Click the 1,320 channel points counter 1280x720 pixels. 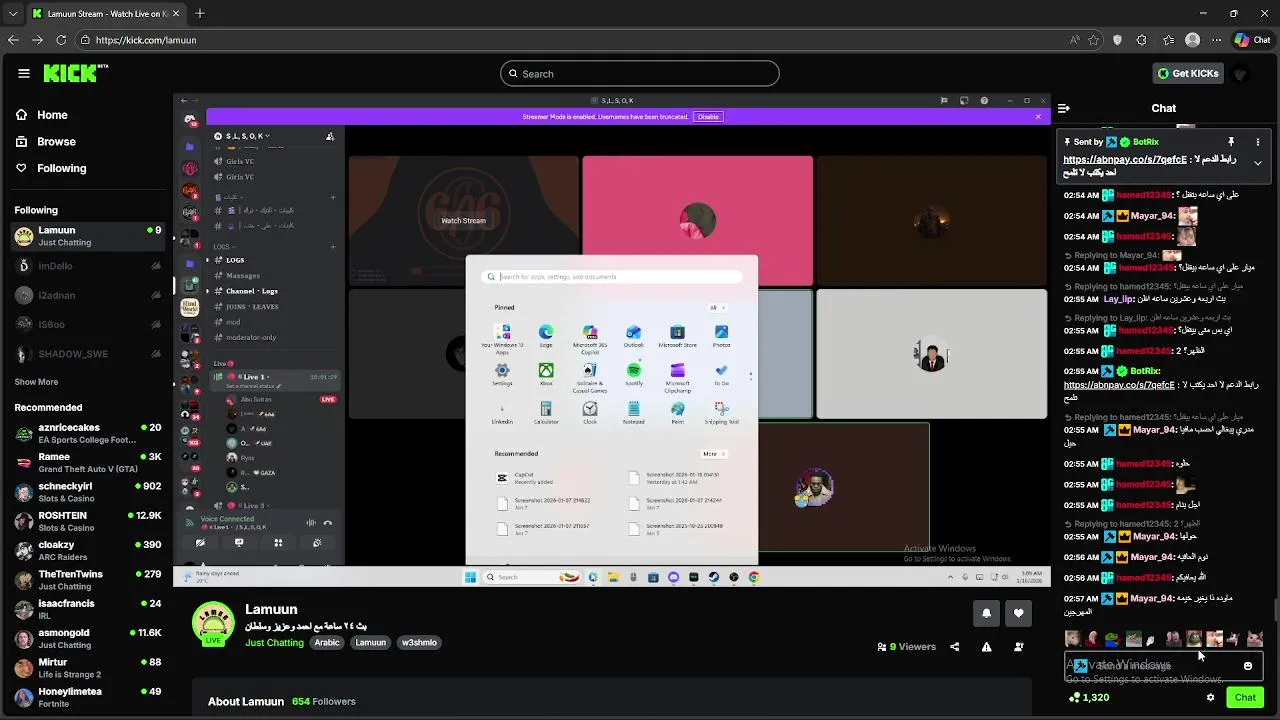point(1089,698)
